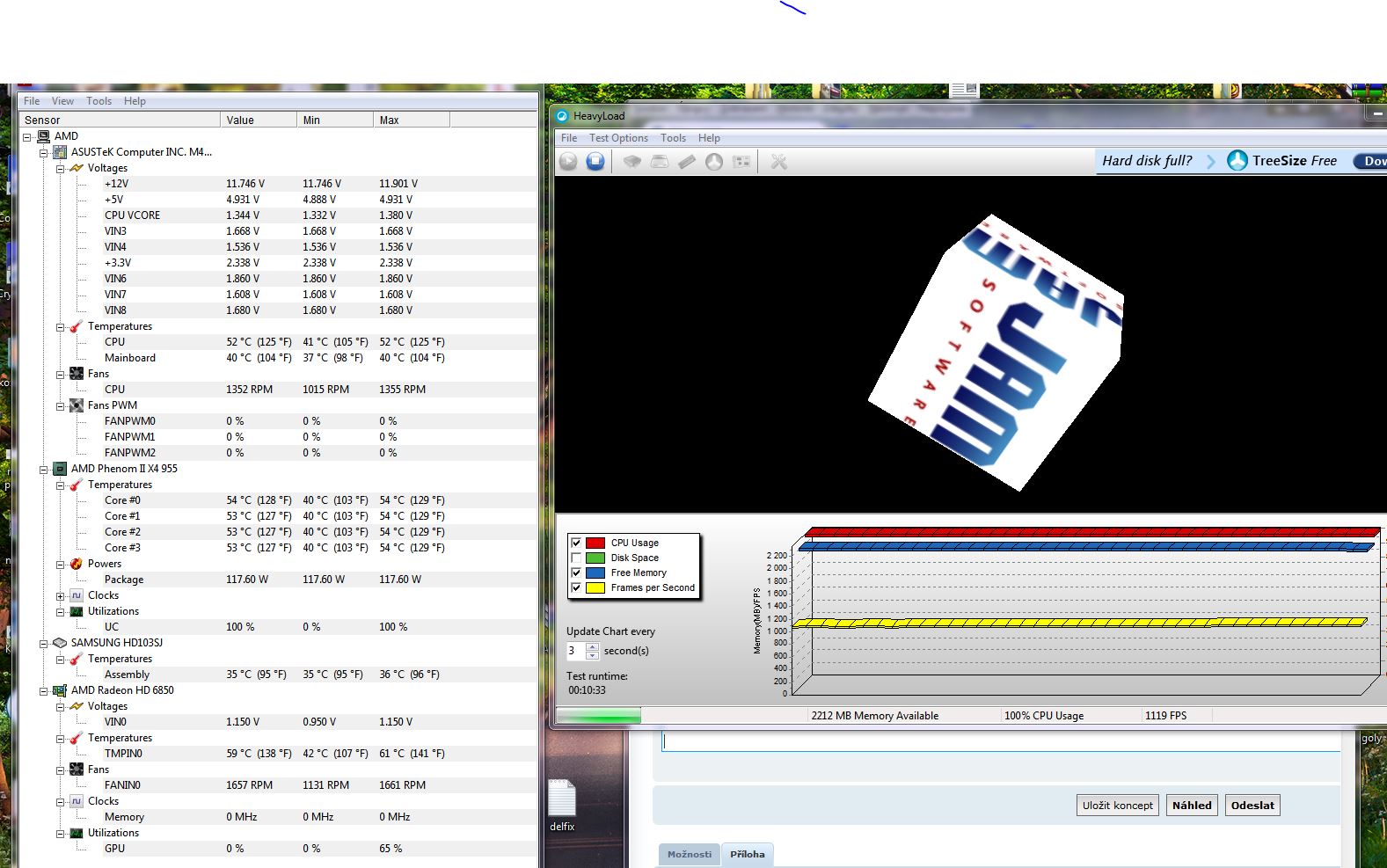
Task: Expand the collapsed Clocks node under AMD Phenom
Action: coord(60,595)
